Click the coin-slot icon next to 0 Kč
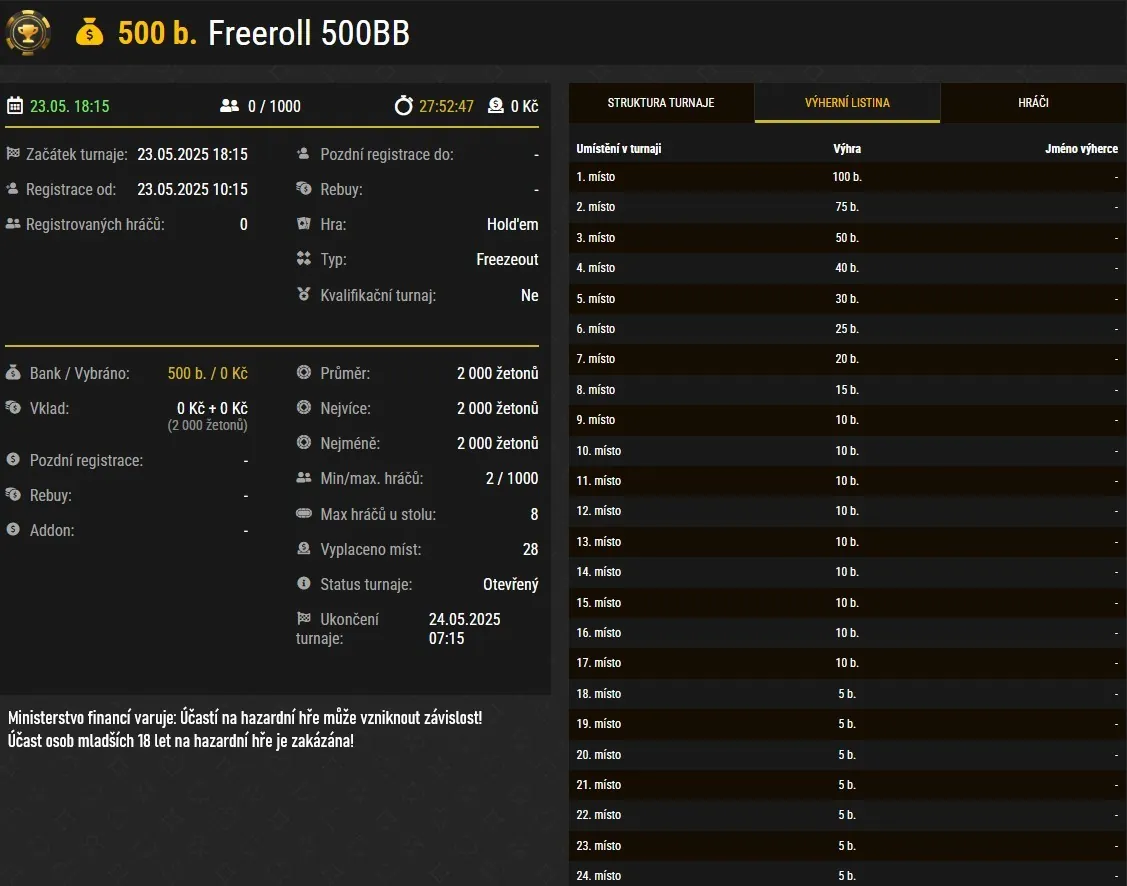Screen dimensions: 1127x886 pyautogui.click(x=494, y=106)
